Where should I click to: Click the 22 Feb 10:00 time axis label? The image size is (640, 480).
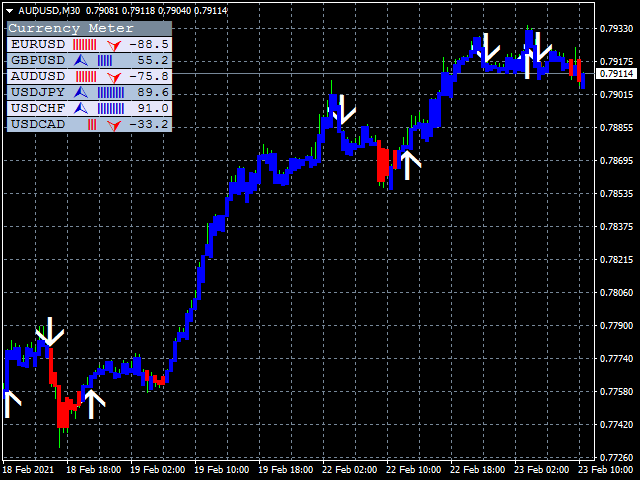413,470
